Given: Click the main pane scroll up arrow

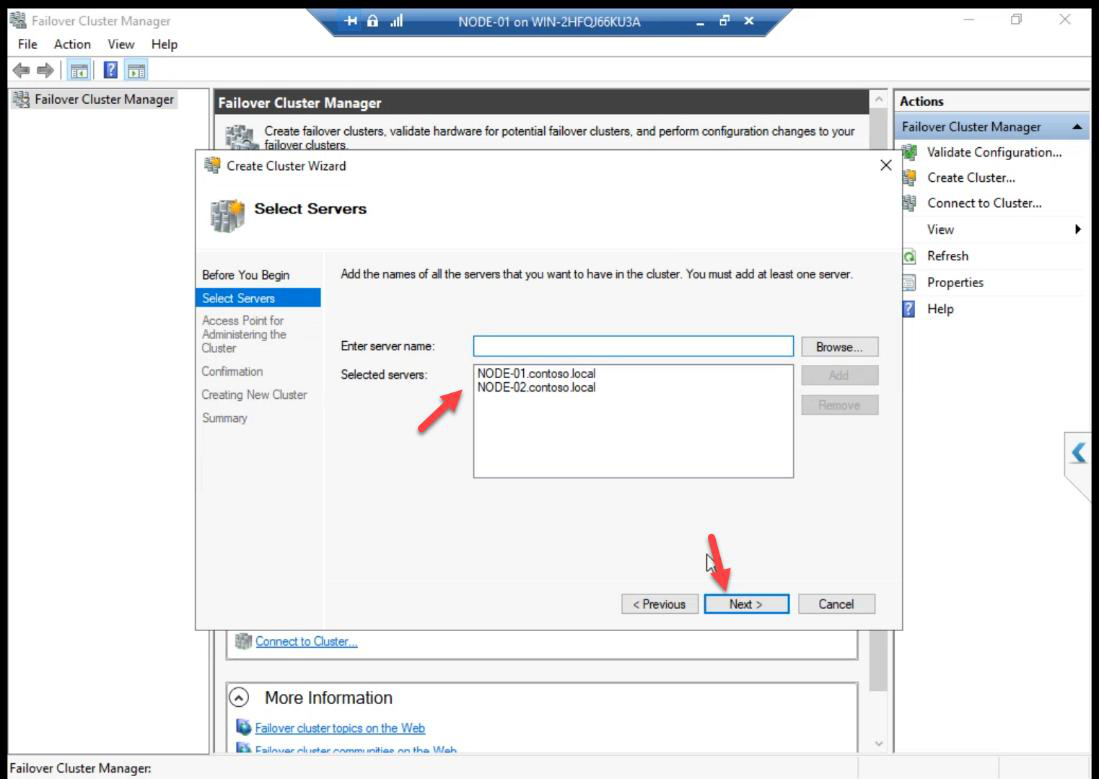Looking at the screenshot, I should click(878, 100).
